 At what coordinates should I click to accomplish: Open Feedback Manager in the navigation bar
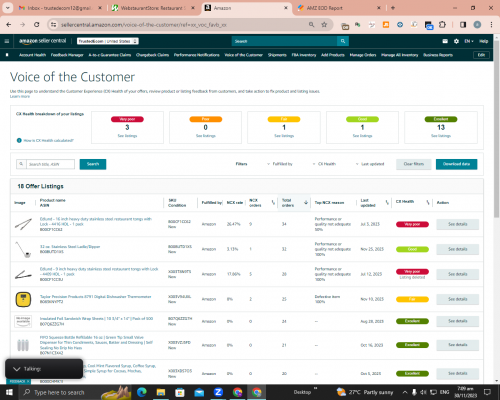[x=67, y=55]
